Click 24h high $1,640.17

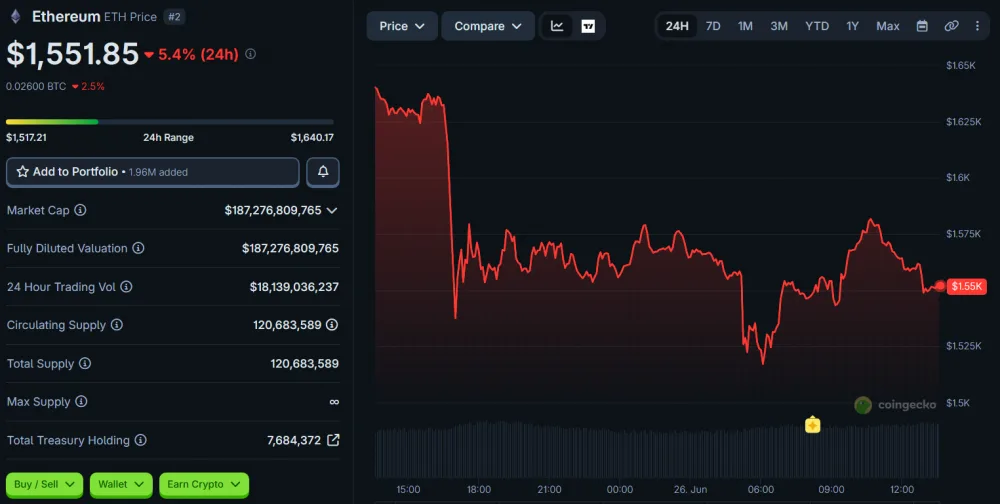click(x=312, y=137)
